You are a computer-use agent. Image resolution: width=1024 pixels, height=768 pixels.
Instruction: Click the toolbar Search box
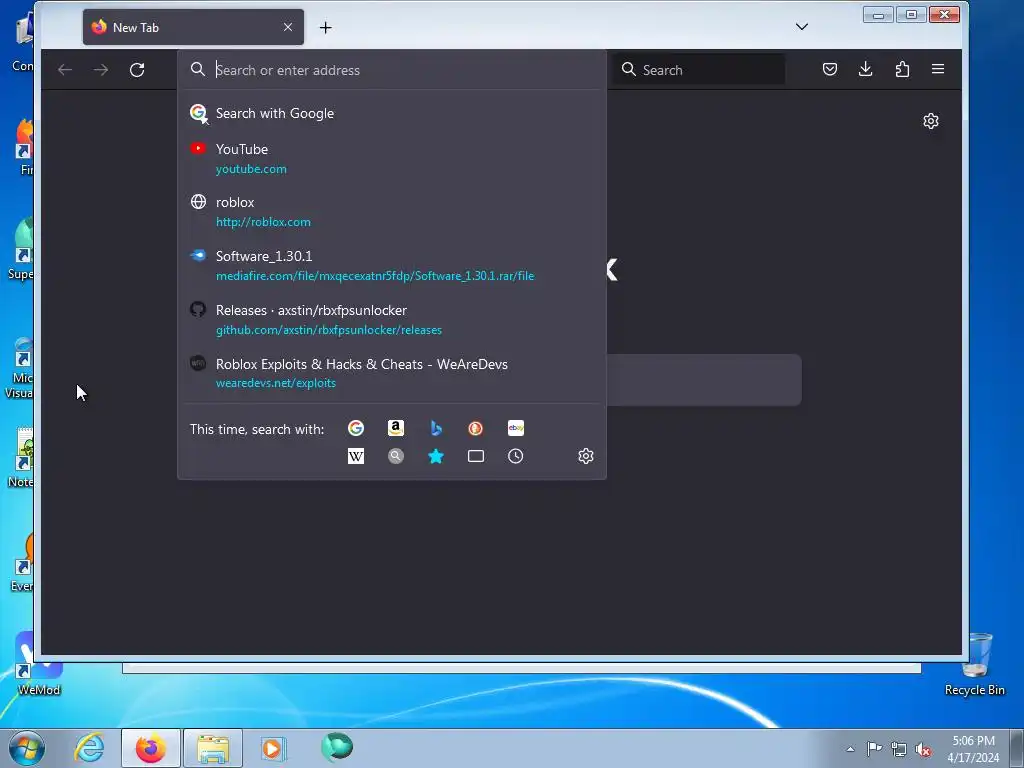[699, 69]
